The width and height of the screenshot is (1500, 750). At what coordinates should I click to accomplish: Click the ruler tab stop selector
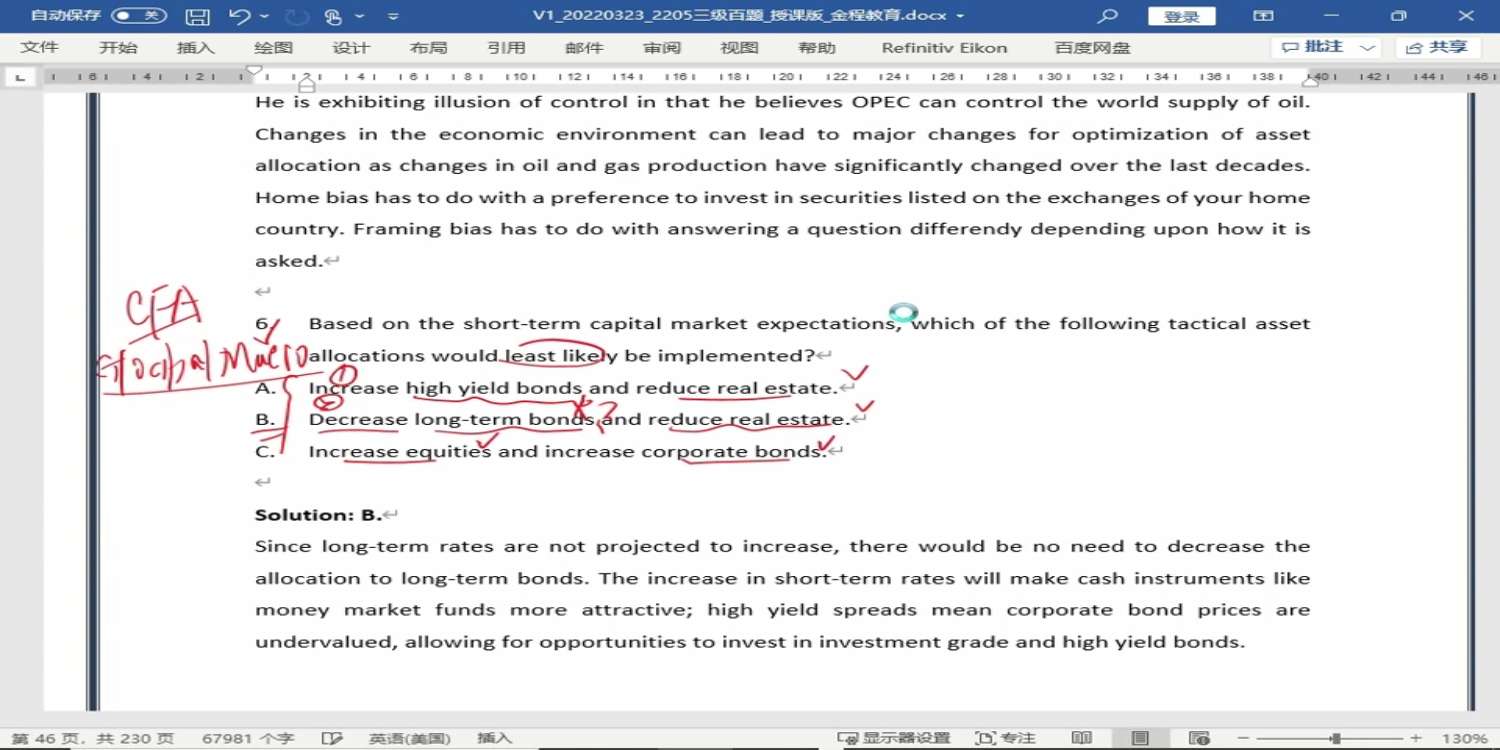20,77
